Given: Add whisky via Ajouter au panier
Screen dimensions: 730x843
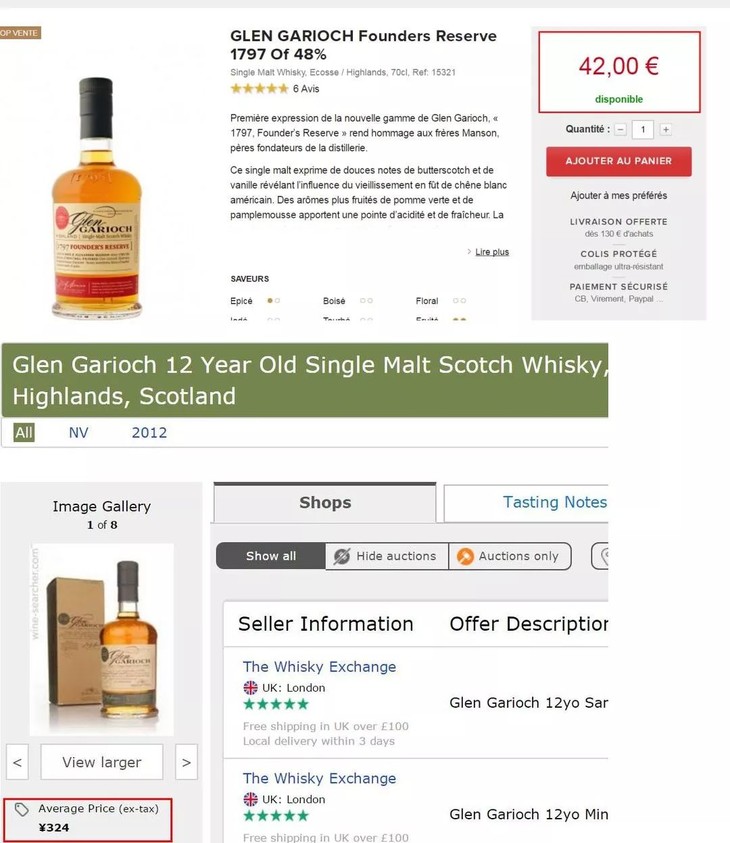Looking at the screenshot, I should tap(619, 161).
